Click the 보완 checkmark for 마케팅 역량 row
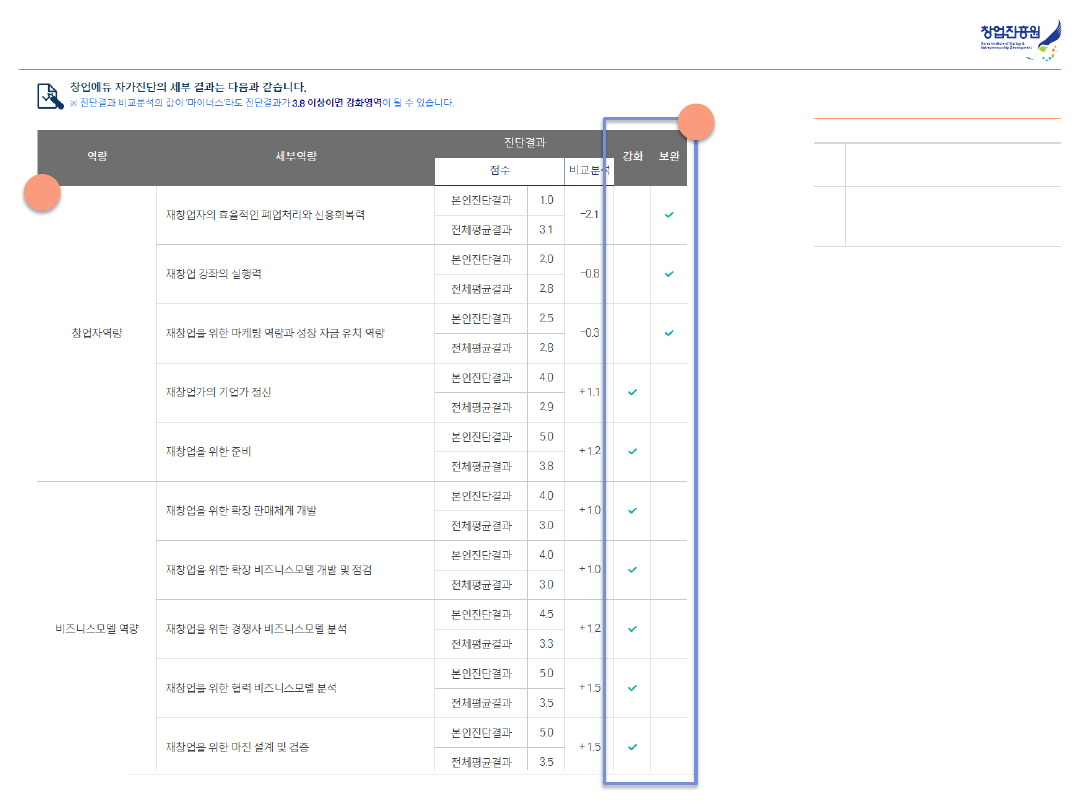 669,333
